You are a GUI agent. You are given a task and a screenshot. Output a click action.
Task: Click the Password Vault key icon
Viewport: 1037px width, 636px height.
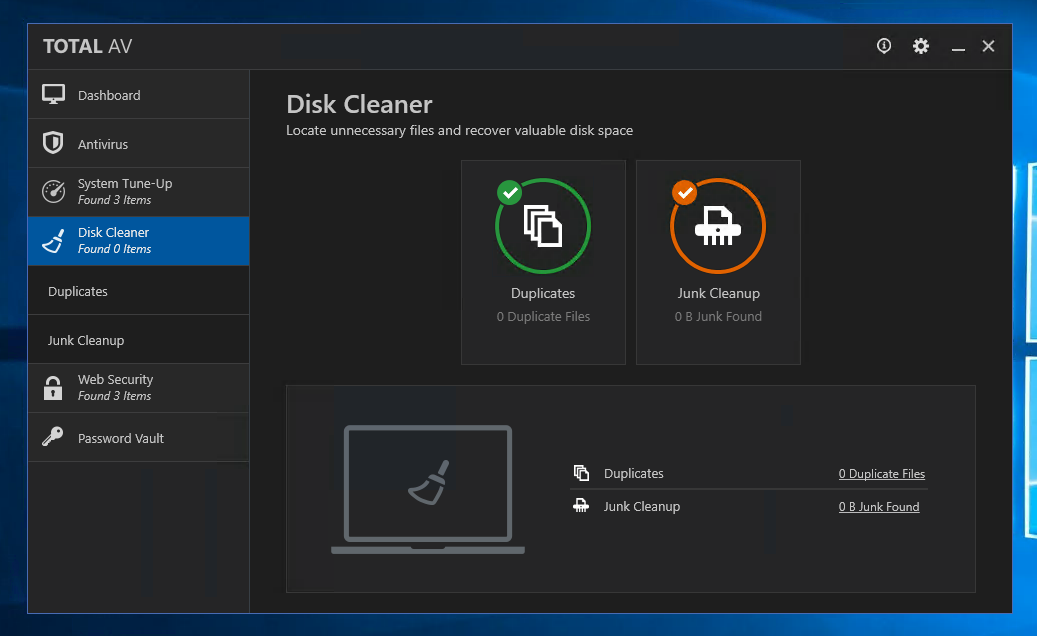[53, 436]
